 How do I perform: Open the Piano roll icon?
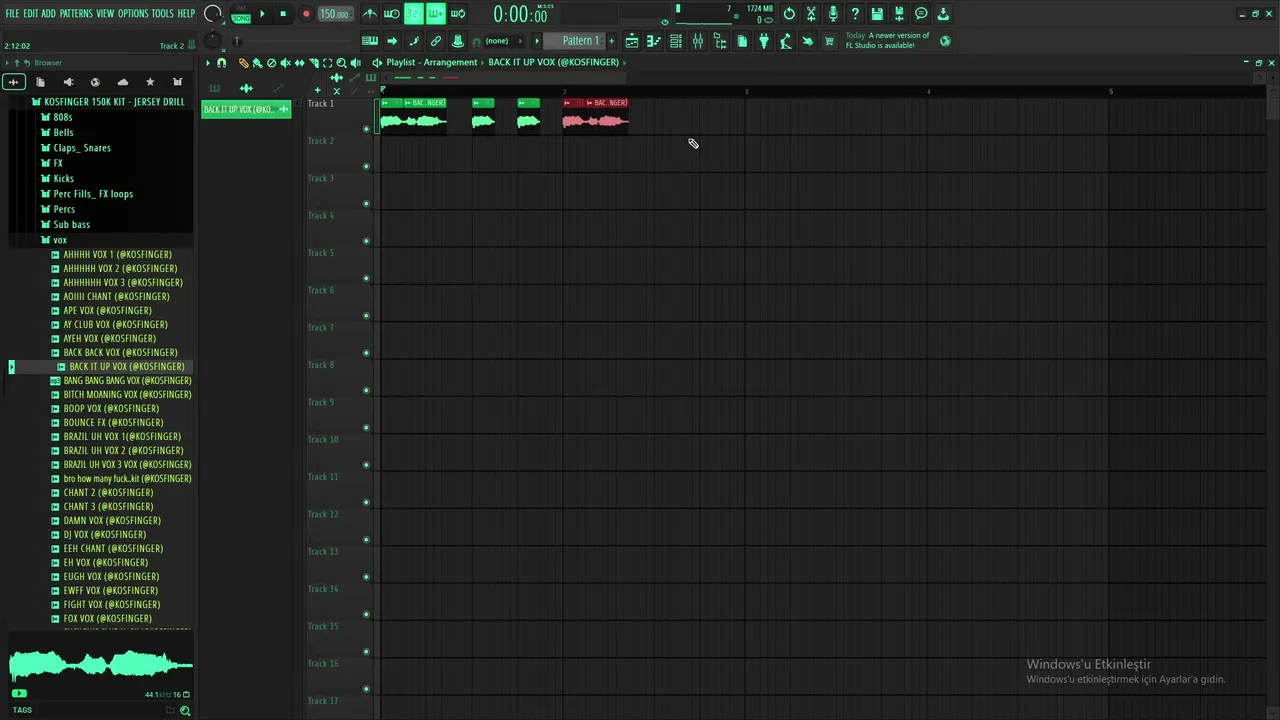click(x=654, y=41)
